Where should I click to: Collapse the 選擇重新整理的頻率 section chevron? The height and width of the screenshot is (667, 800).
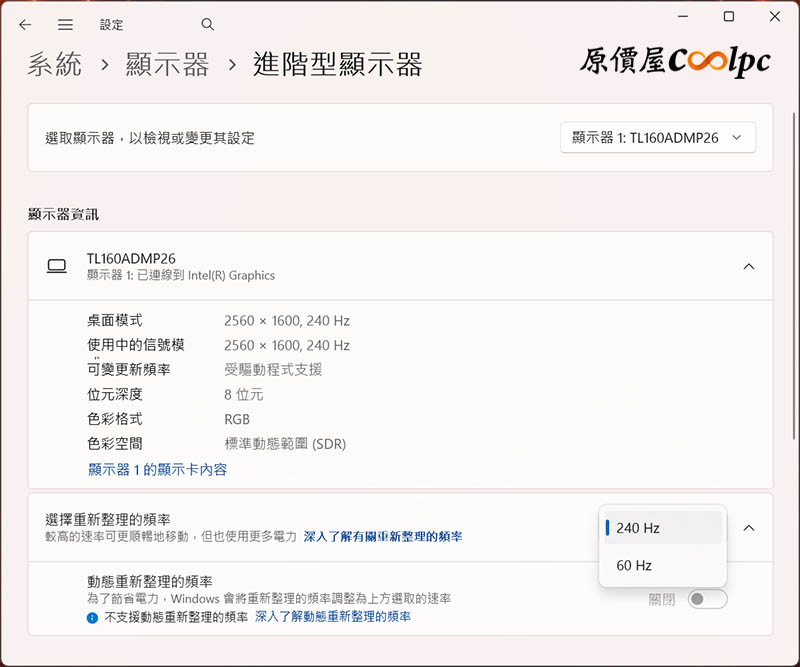(x=749, y=528)
